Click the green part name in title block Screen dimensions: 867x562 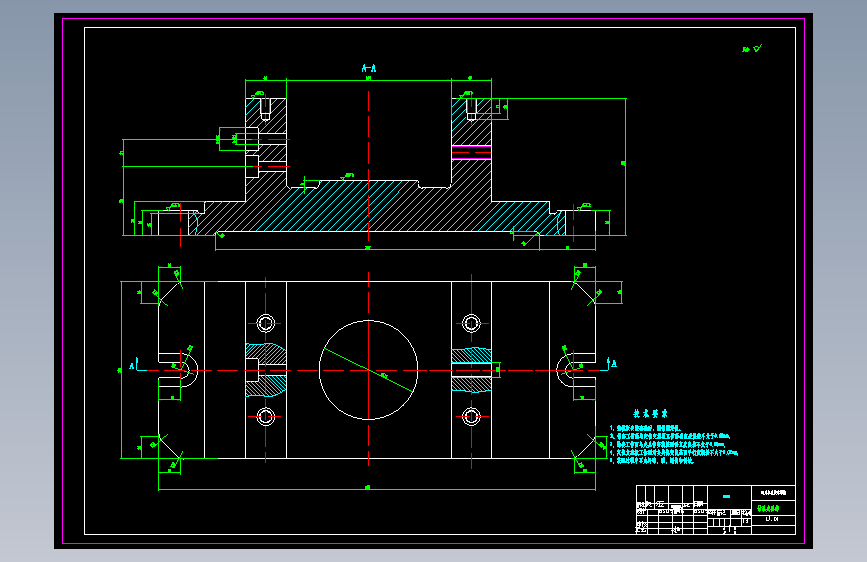768,508
